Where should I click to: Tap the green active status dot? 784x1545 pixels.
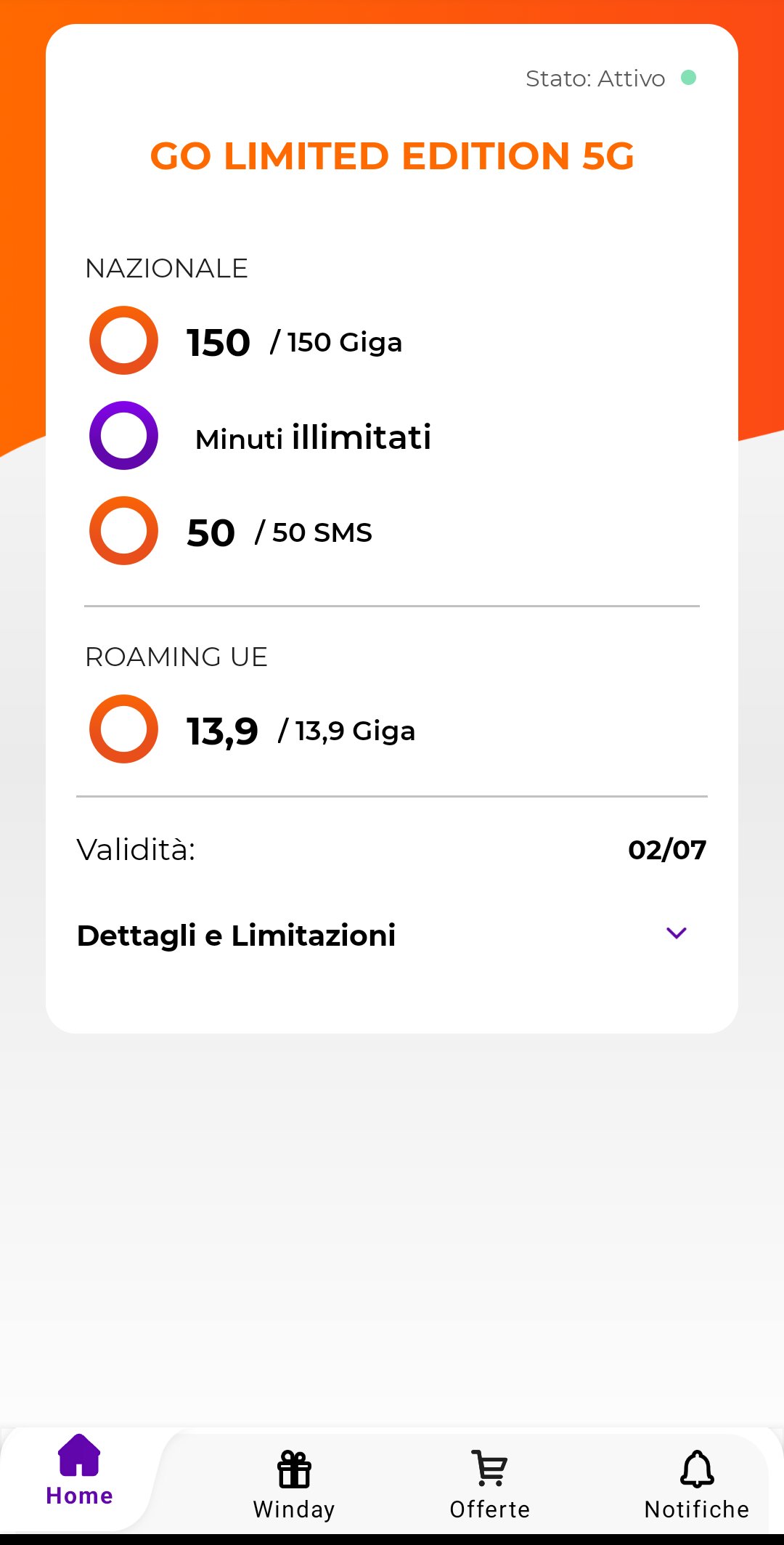[x=688, y=78]
